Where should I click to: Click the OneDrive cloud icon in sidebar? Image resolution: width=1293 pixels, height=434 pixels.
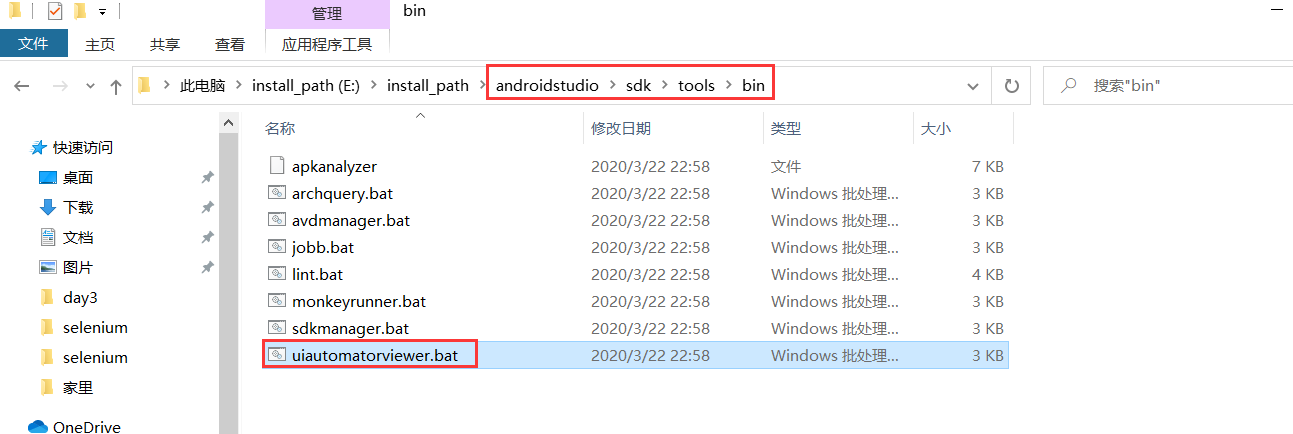click(x=38, y=427)
